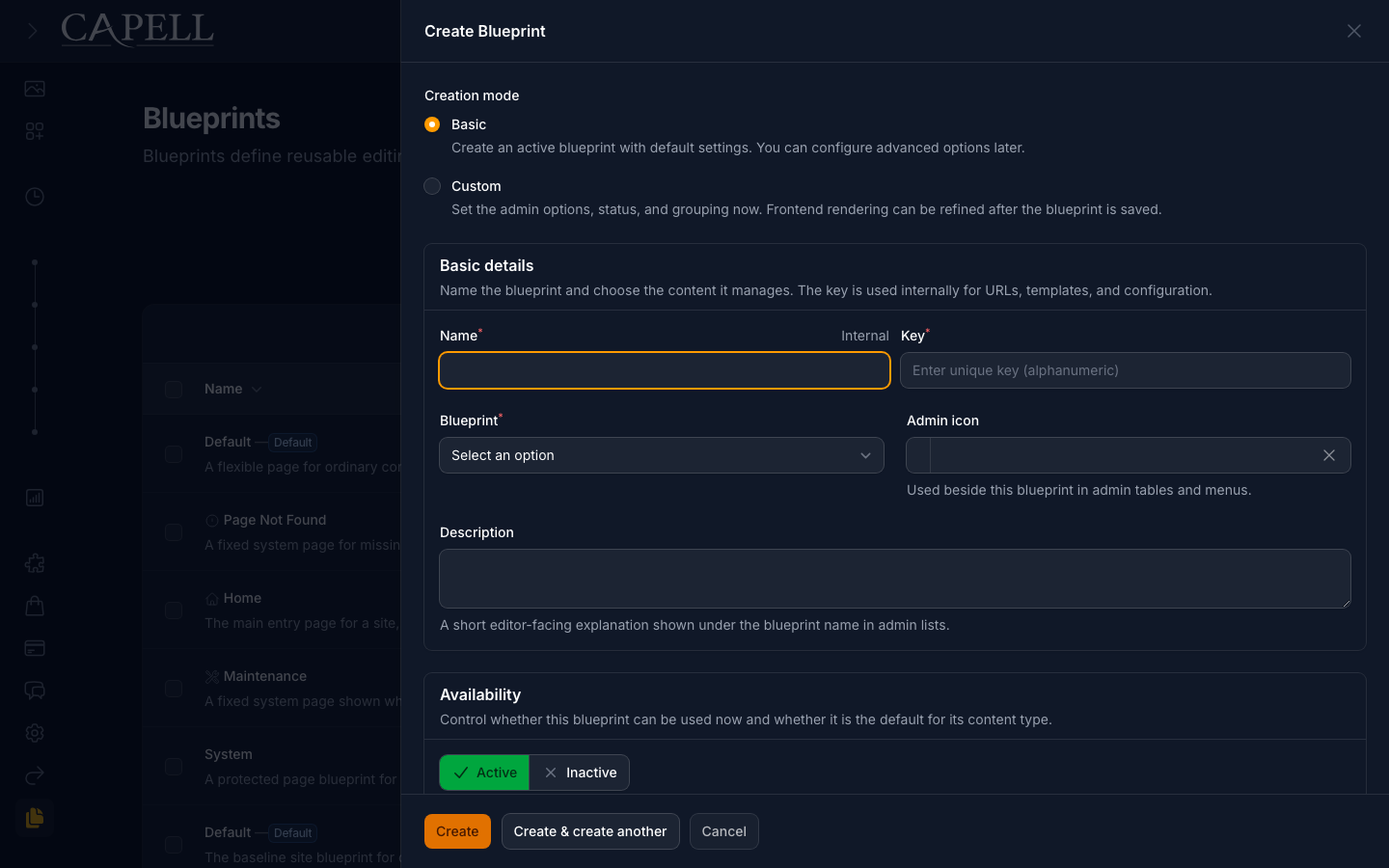Screen dimensions: 1389x868
Task: Open the media image icon in sidebar
Action: coord(35,89)
